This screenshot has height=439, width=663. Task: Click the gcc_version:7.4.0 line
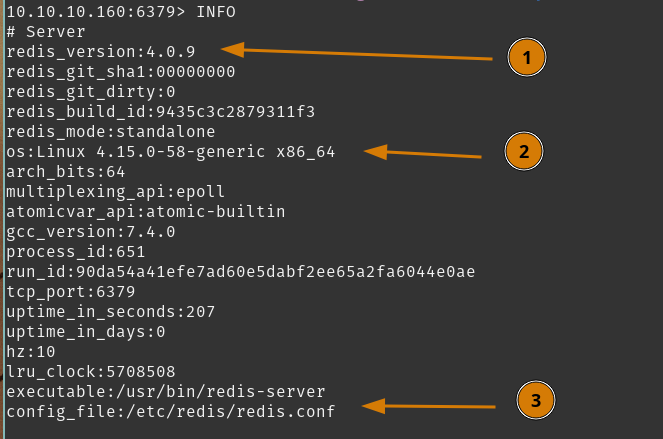pos(90,232)
